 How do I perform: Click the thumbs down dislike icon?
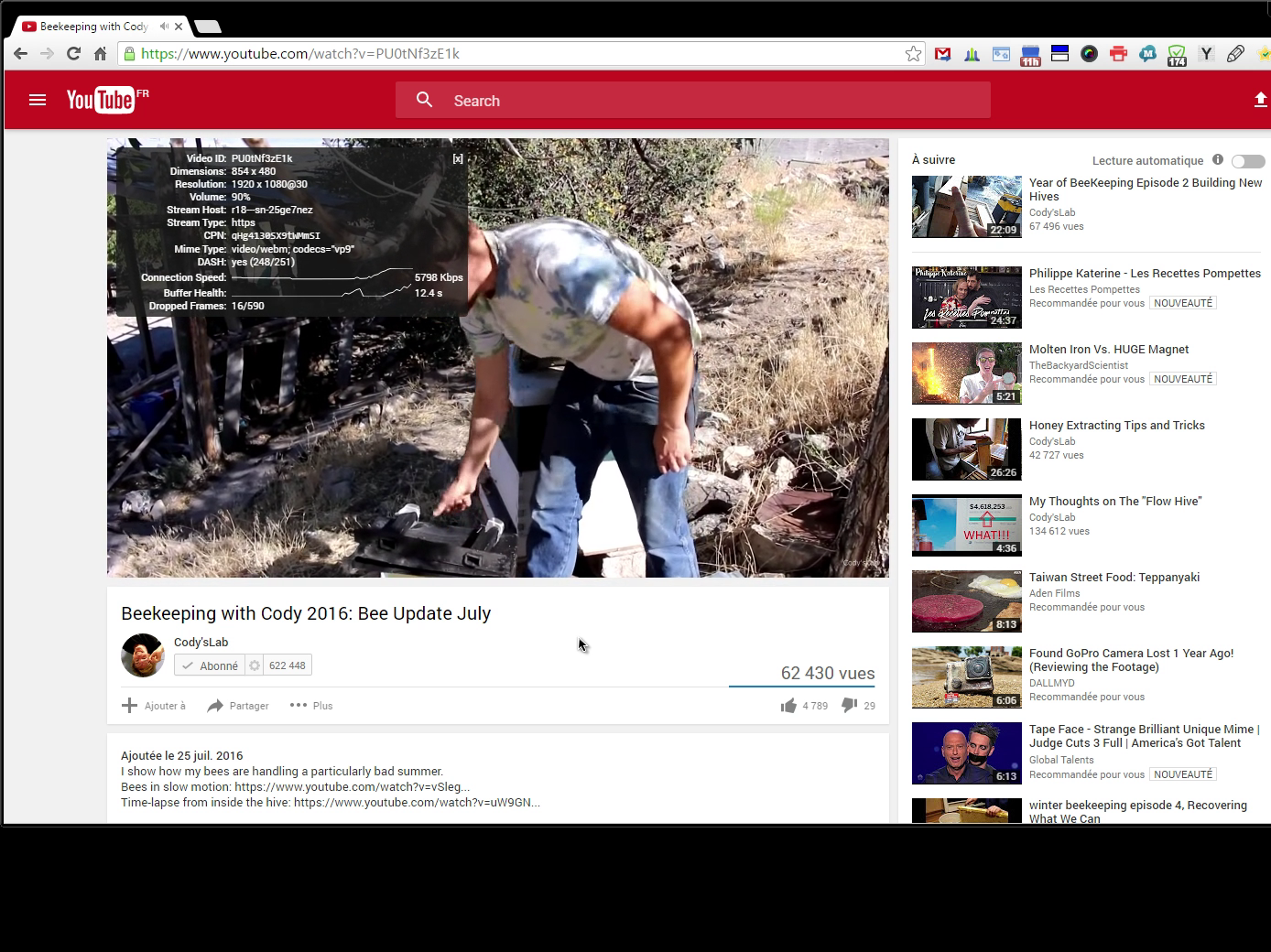[849, 705]
